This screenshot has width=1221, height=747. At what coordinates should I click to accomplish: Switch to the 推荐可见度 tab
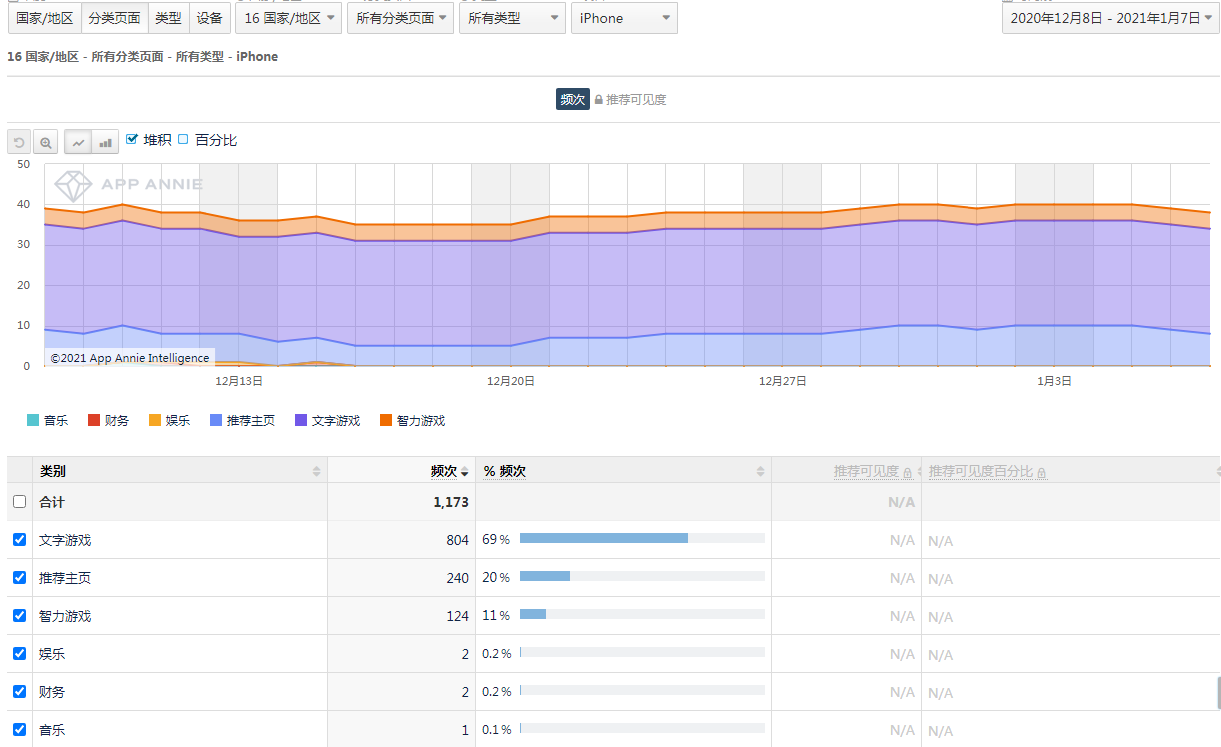pos(635,99)
